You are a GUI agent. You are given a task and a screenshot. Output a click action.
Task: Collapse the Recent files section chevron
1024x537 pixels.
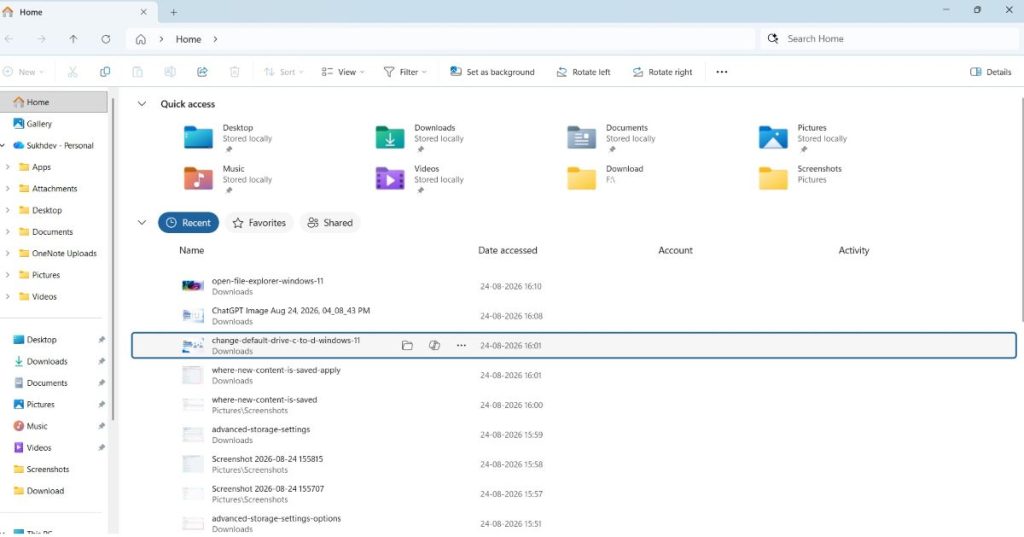[x=142, y=223]
